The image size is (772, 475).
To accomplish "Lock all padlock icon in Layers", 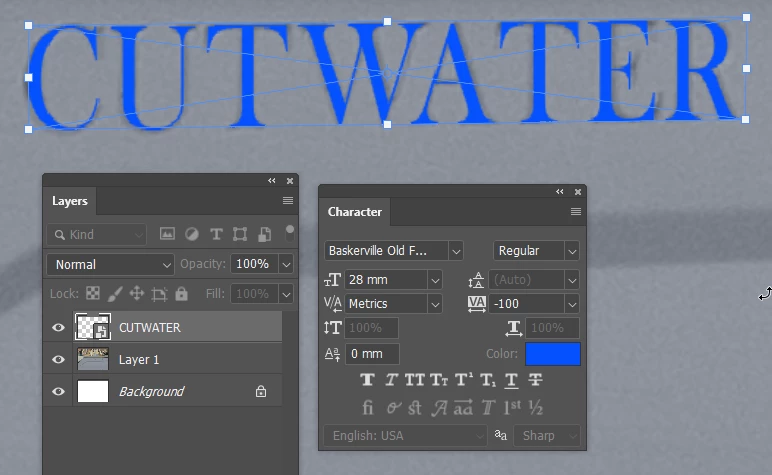I will tap(182, 294).
